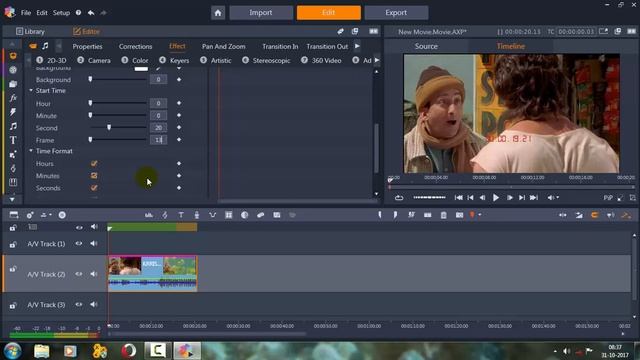Toggle the Seconds time format checkbox
The width and height of the screenshot is (640, 360).
tap(94, 188)
